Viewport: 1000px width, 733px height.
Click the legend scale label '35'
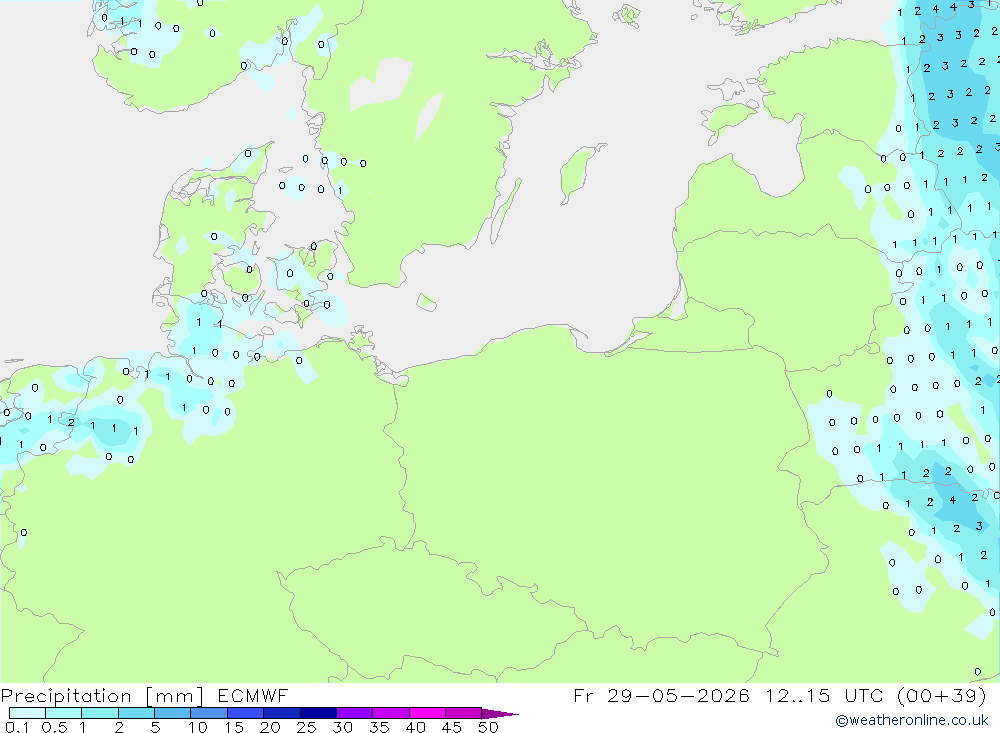(379, 727)
